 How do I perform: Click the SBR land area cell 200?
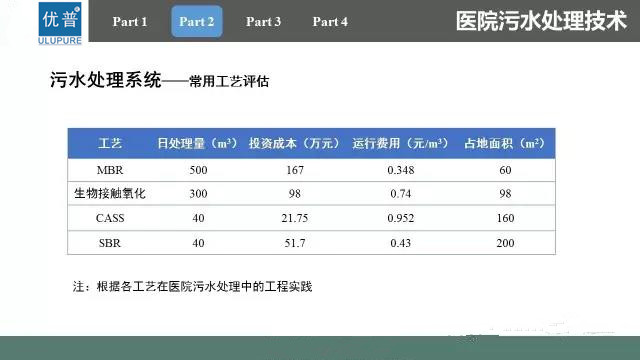pos(505,243)
